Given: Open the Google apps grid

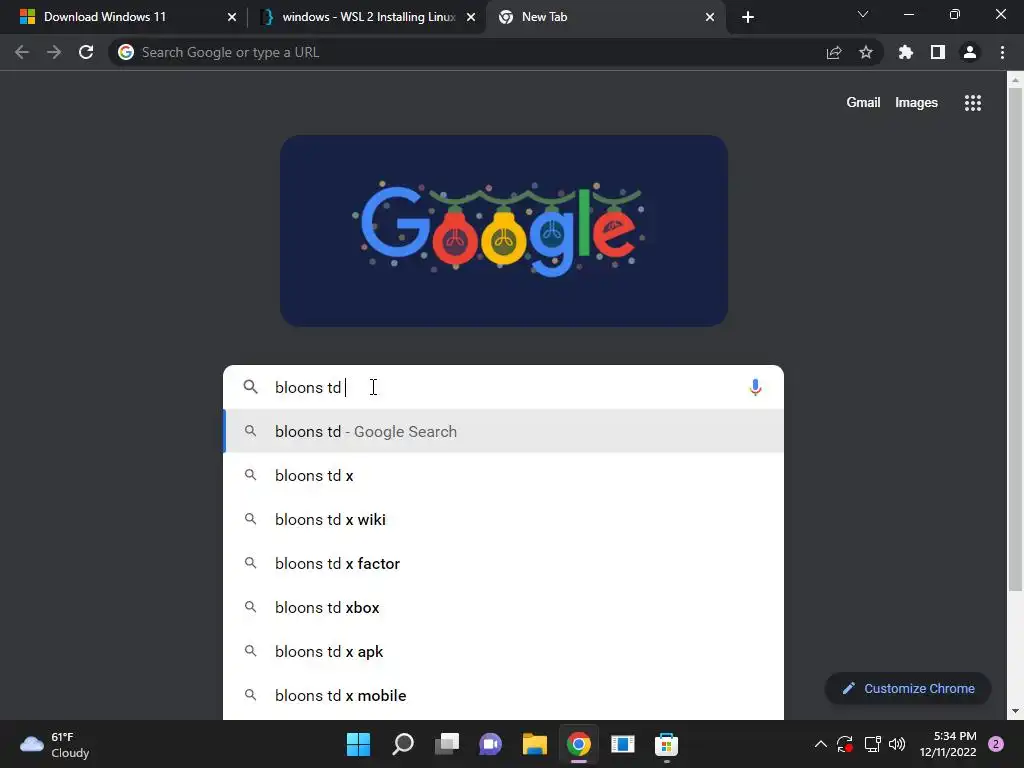Looking at the screenshot, I should pyautogui.click(x=973, y=103).
